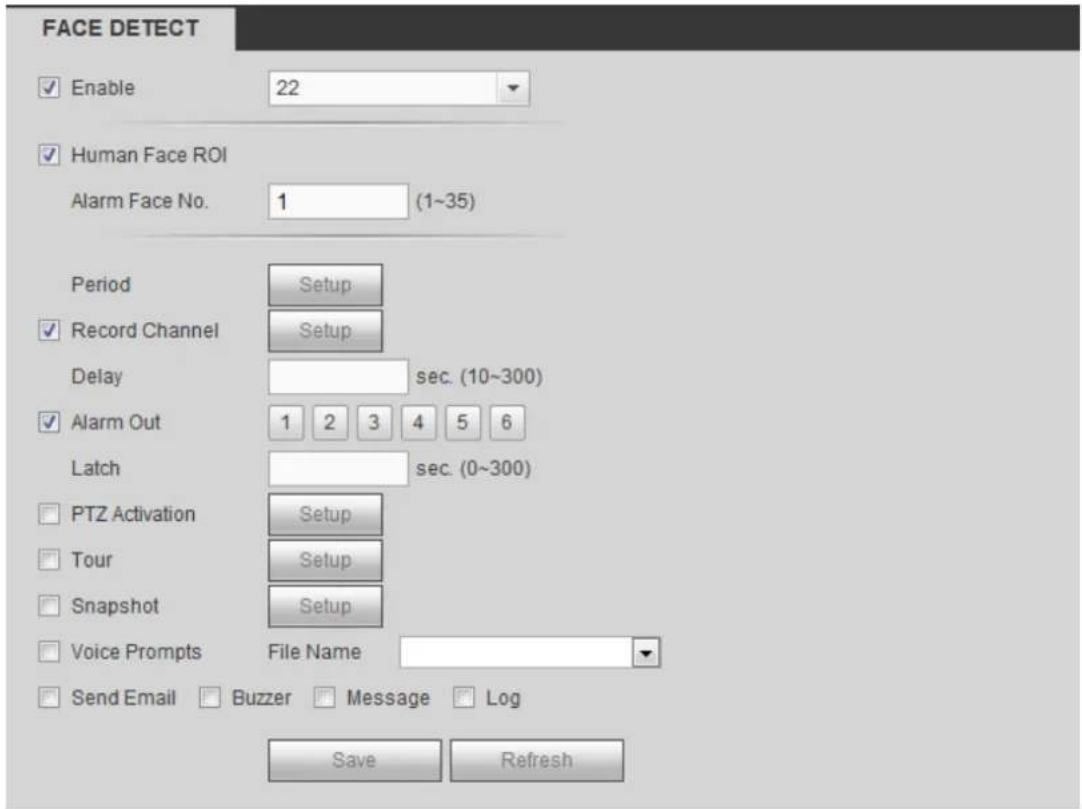Click the Alarm Face No. input field
Screen dimensions: 1082x809
click(x=338, y=202)
